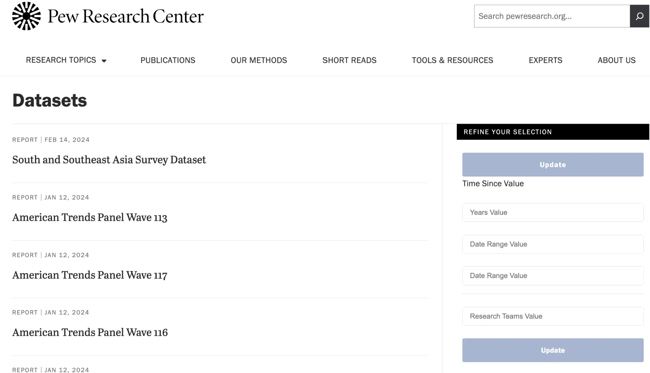650x373 pixels.
Task: Click the search magnifier button
Action: coord(639,16)
